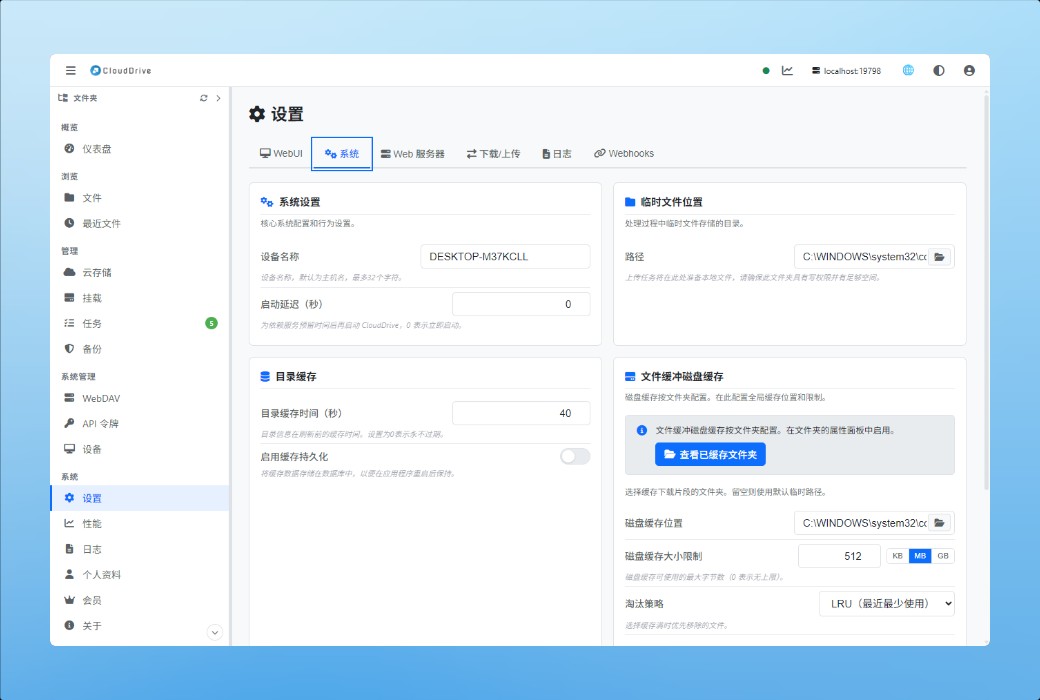This screenshot has width=1040, height=700.
Task: Open 备份 backup page
Action: click(140, 349)
